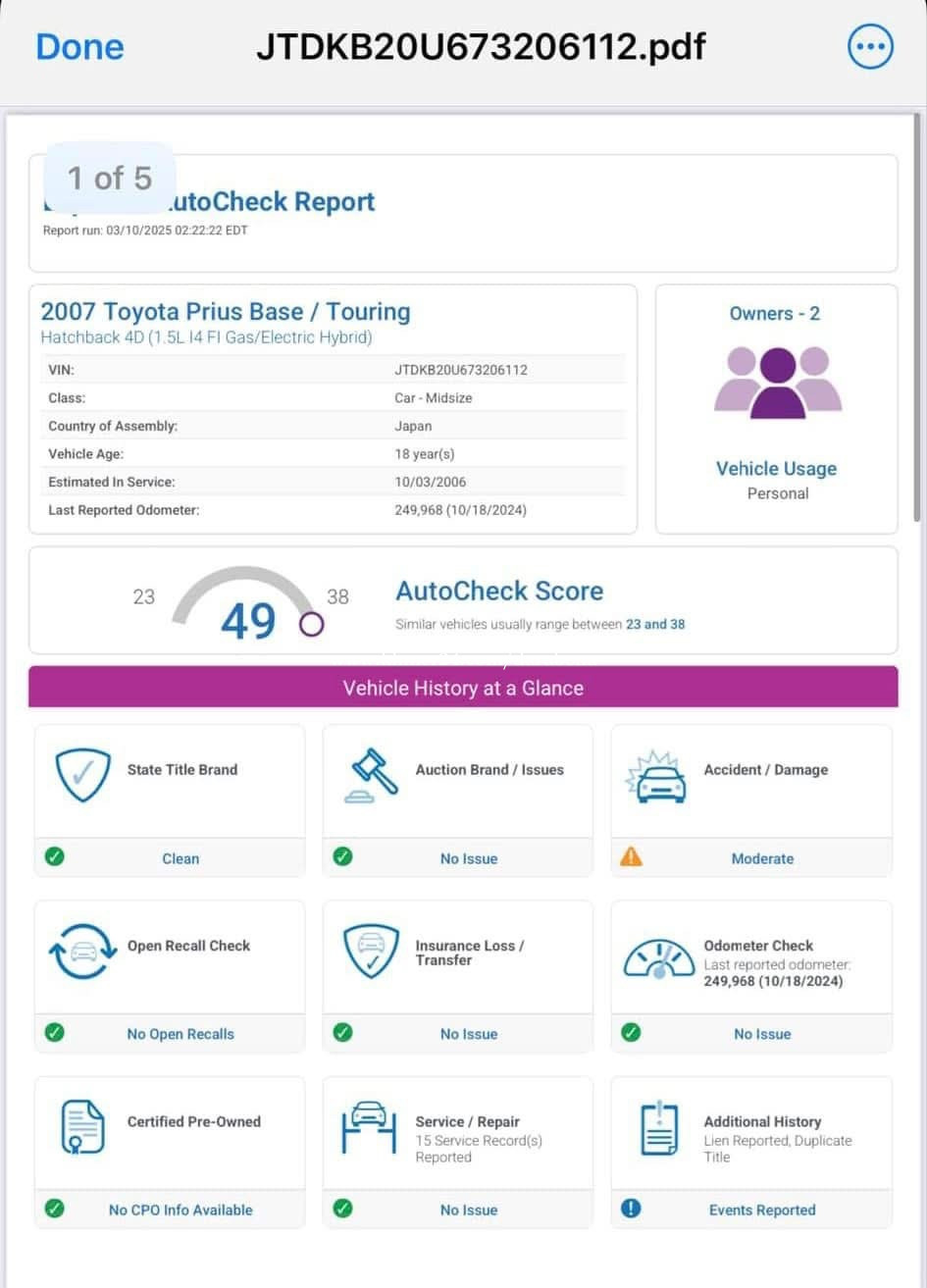Tap Done to close the PDF

click(79, 47)
